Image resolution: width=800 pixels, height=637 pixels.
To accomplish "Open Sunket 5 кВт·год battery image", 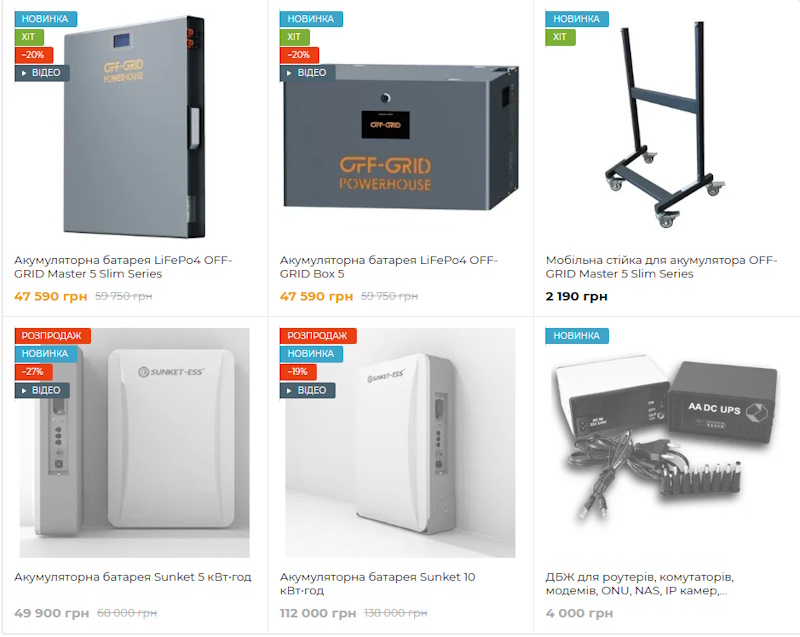I will 134,443.
